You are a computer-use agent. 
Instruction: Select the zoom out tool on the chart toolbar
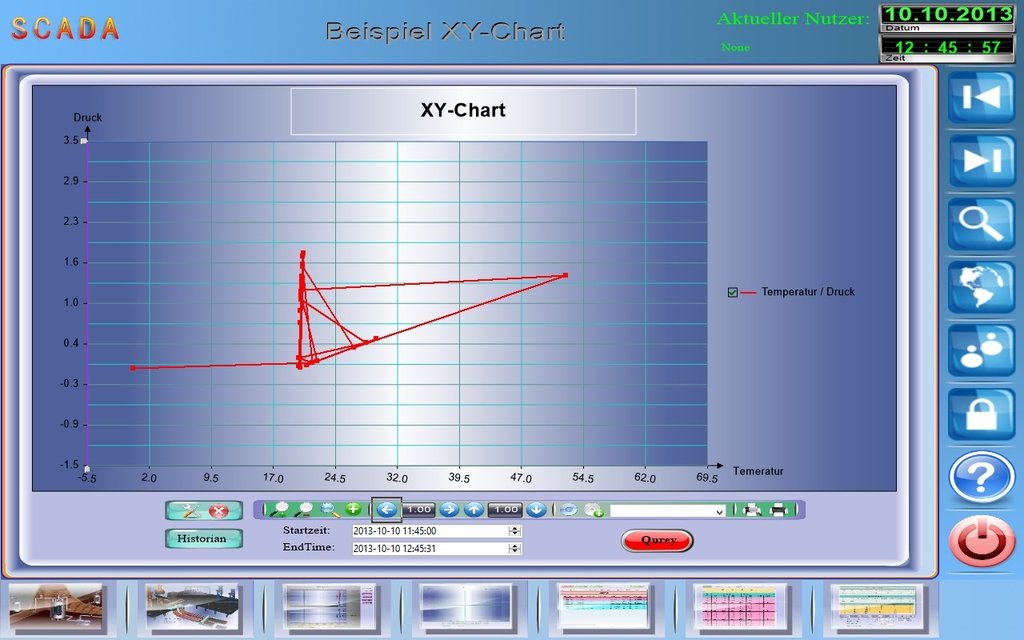[304, 509]
